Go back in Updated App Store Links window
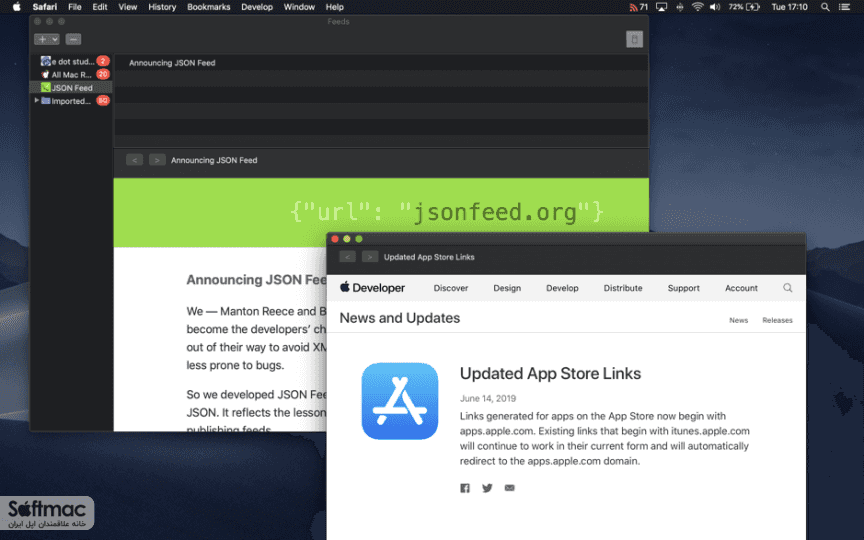Screen dimensions: 864x540 tap(347, 257)
